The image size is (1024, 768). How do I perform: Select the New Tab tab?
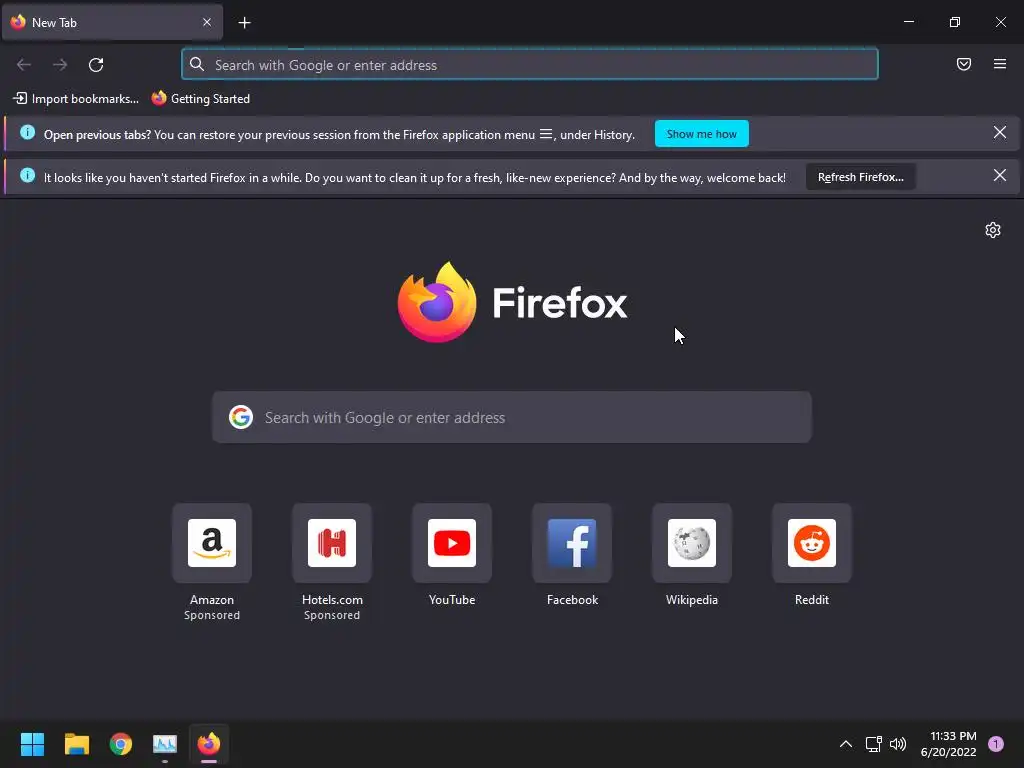pos(112,23)
